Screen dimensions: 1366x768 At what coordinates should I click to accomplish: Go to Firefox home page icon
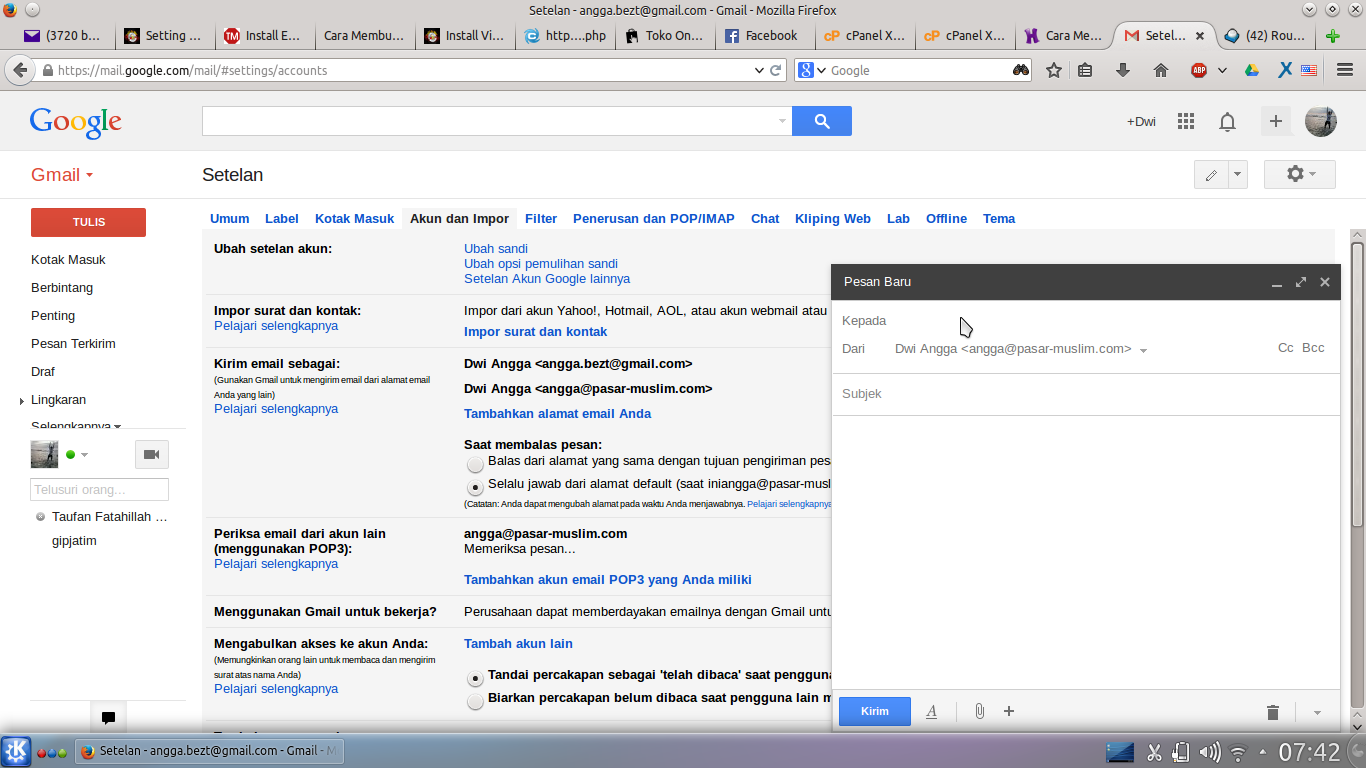[1161, 70]
